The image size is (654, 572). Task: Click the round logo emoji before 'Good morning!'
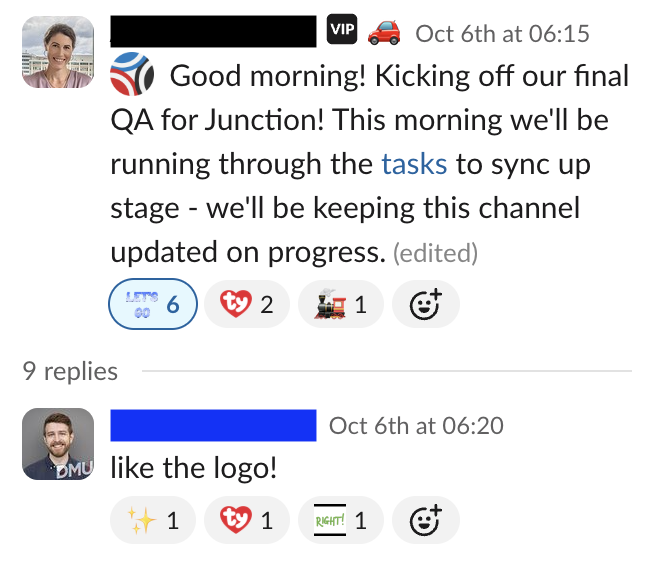pyautogui.click(x=134, y=76)
